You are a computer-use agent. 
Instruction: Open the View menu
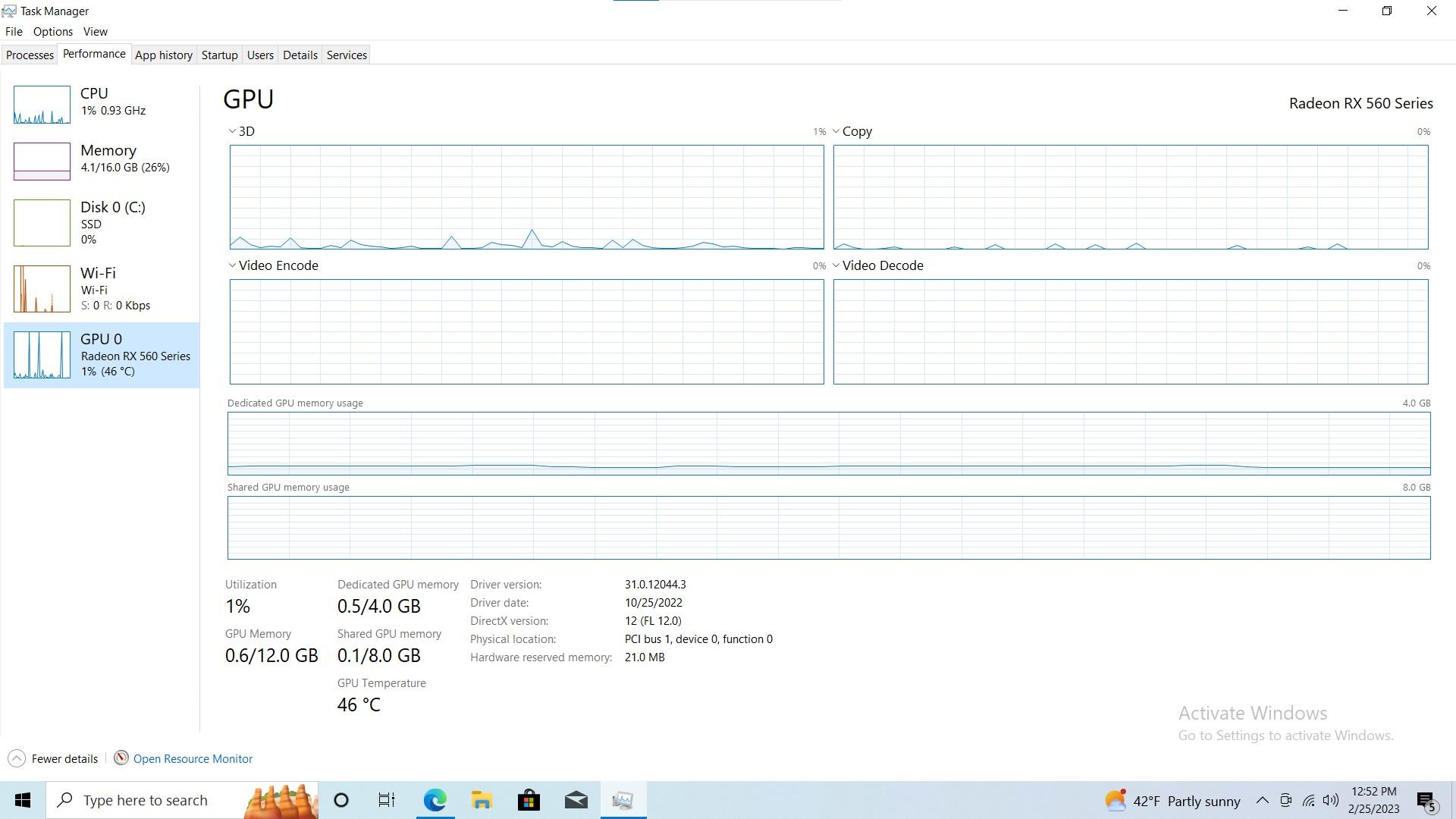coord(95,32)
